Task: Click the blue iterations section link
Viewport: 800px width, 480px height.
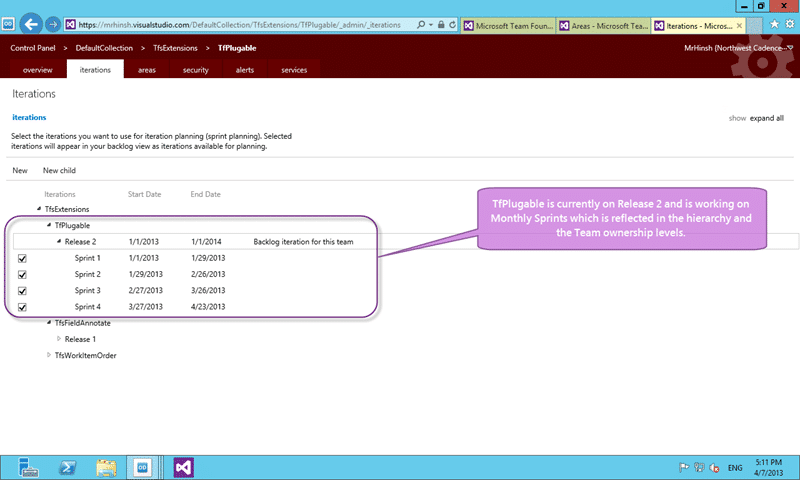Action: [29, 117]
